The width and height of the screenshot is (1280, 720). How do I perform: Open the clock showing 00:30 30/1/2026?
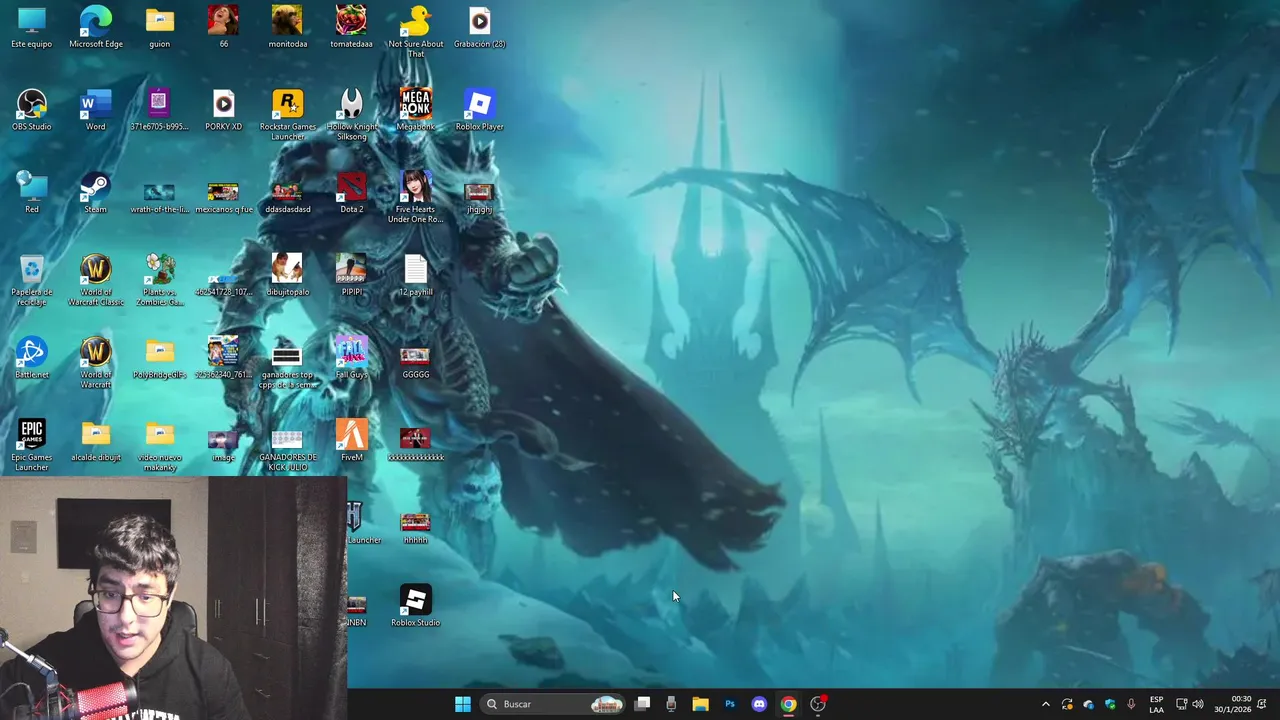point(1233,704)
